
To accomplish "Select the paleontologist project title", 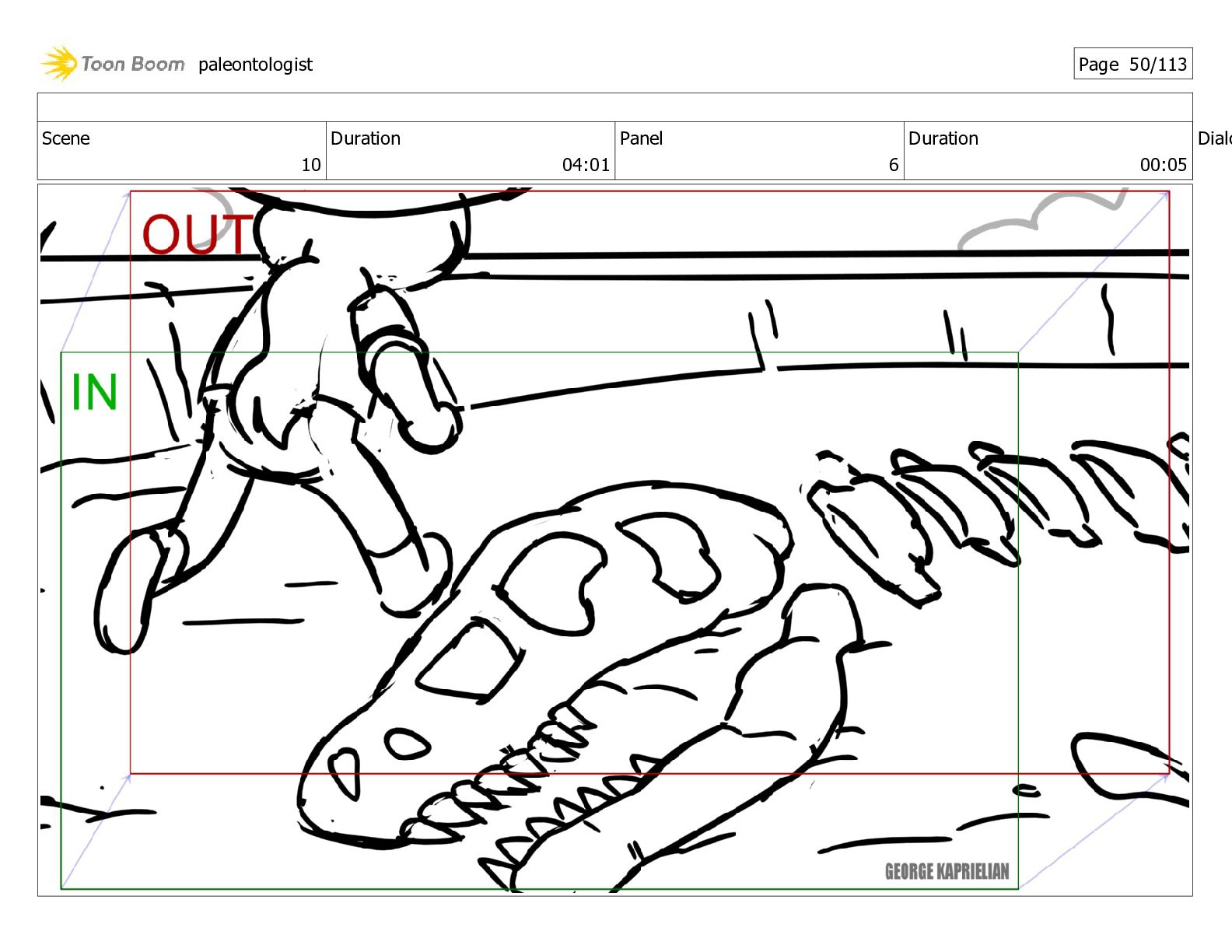I will coord(255,65).
